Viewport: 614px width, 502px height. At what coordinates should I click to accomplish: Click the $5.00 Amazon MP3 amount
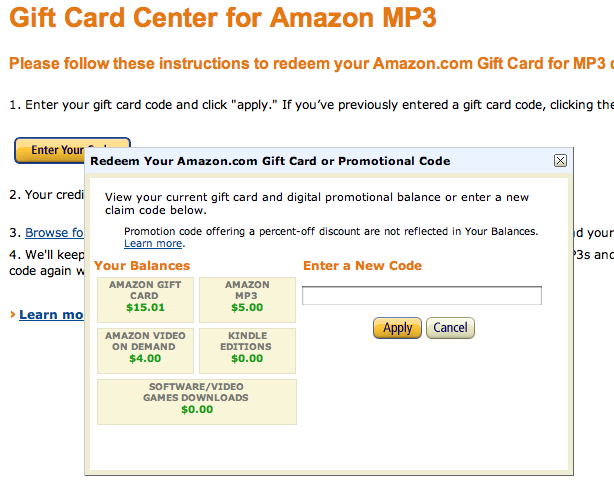tap(247, 307)
